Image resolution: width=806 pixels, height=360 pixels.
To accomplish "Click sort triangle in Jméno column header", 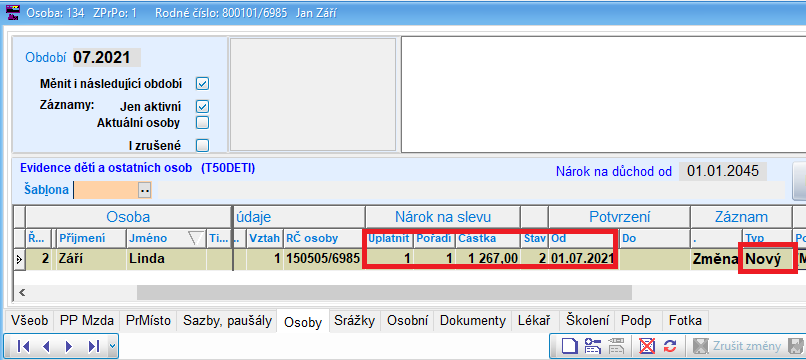I will (x=196, y=238).
